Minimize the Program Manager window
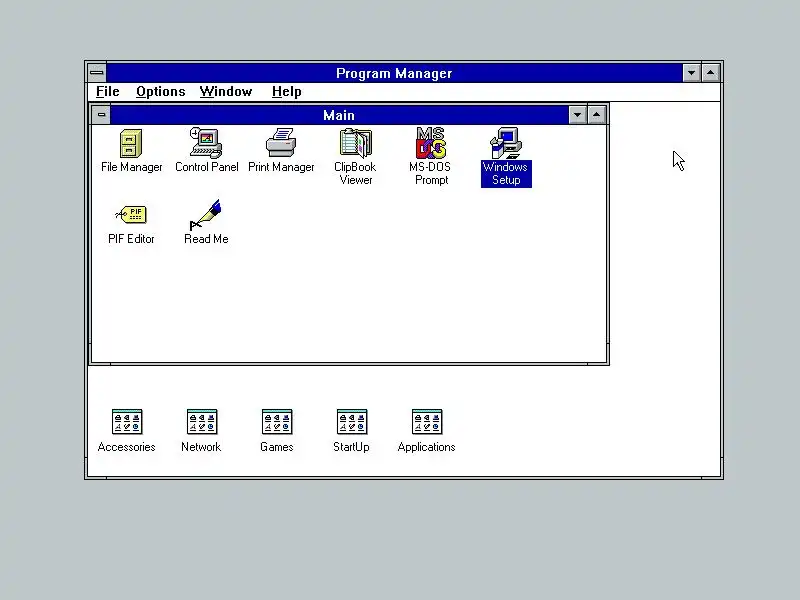The height and width of the screenshot is (600, 800). point(691,73)
